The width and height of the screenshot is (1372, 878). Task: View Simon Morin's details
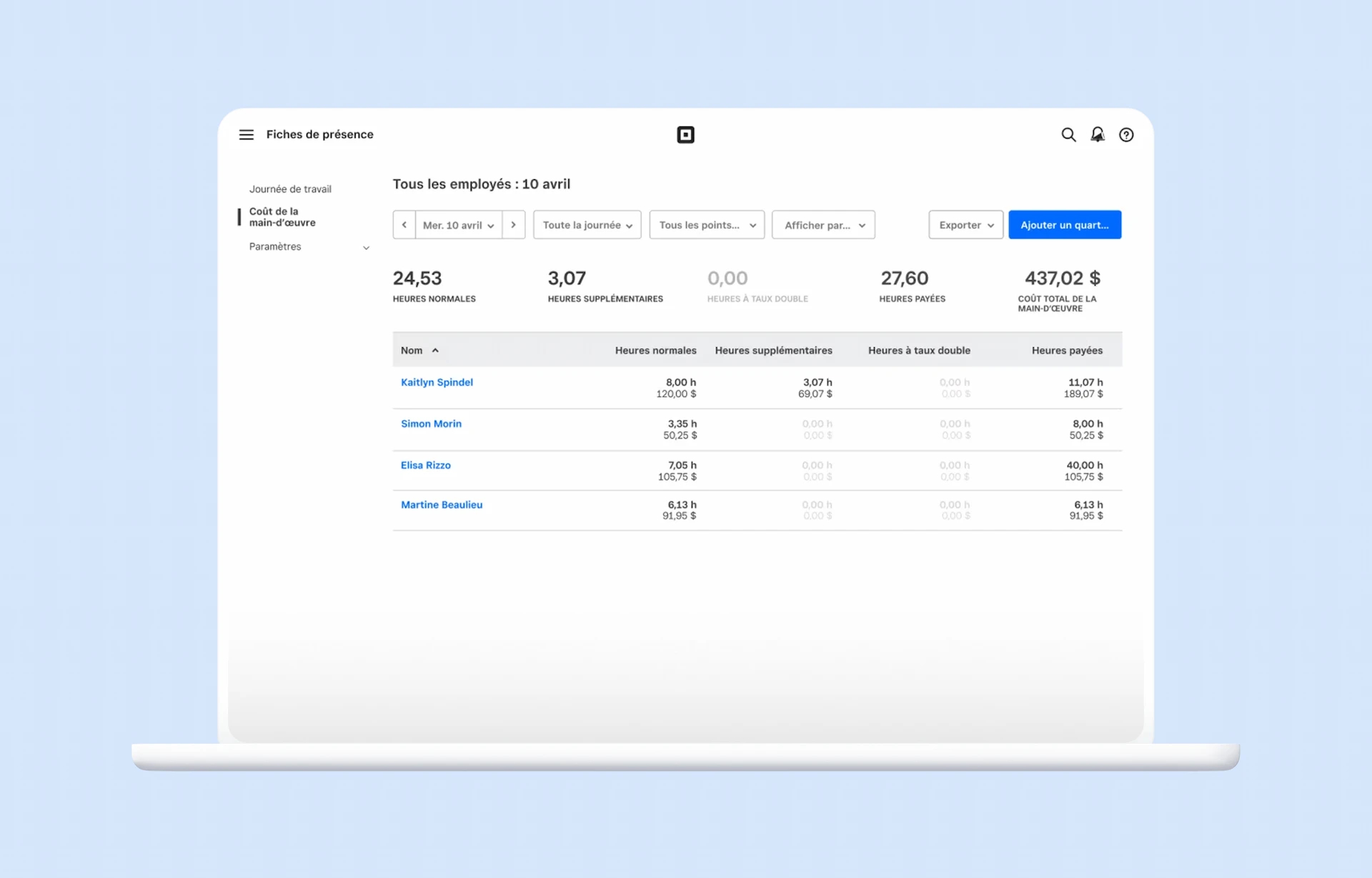[430, 423]
